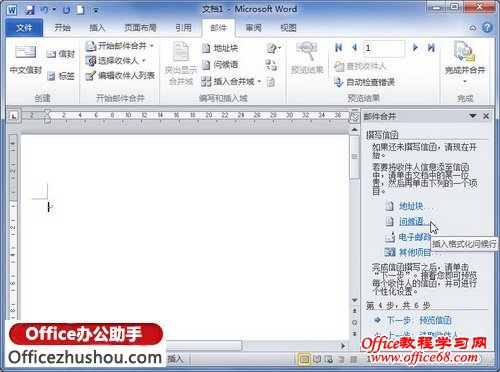This screenshot has width=500, height=372.
Task: Open 完成并合并 dropdown button
Action: [x=465, y=63]
